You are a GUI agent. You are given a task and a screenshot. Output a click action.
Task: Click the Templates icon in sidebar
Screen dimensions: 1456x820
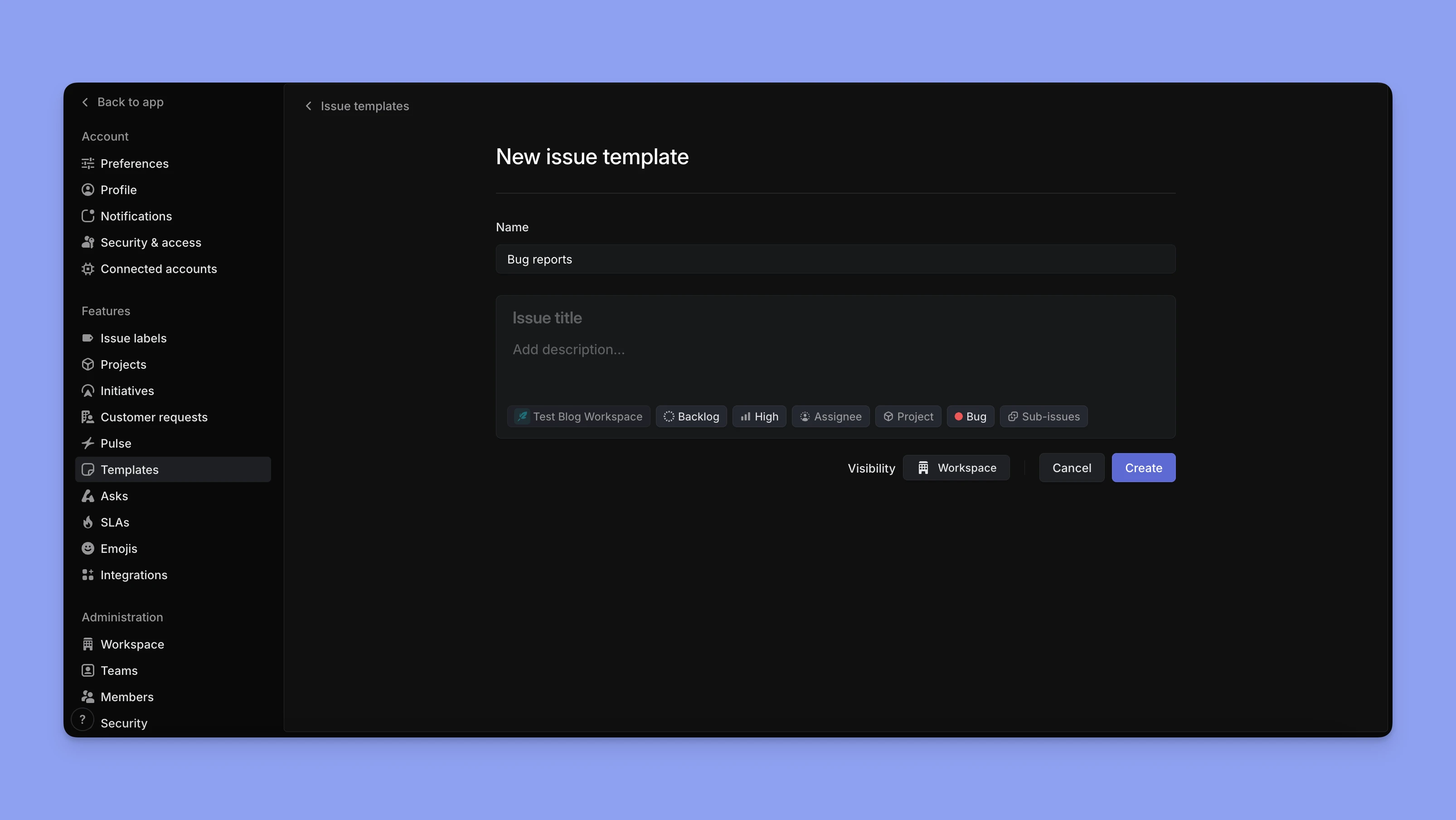pos(88,469)
